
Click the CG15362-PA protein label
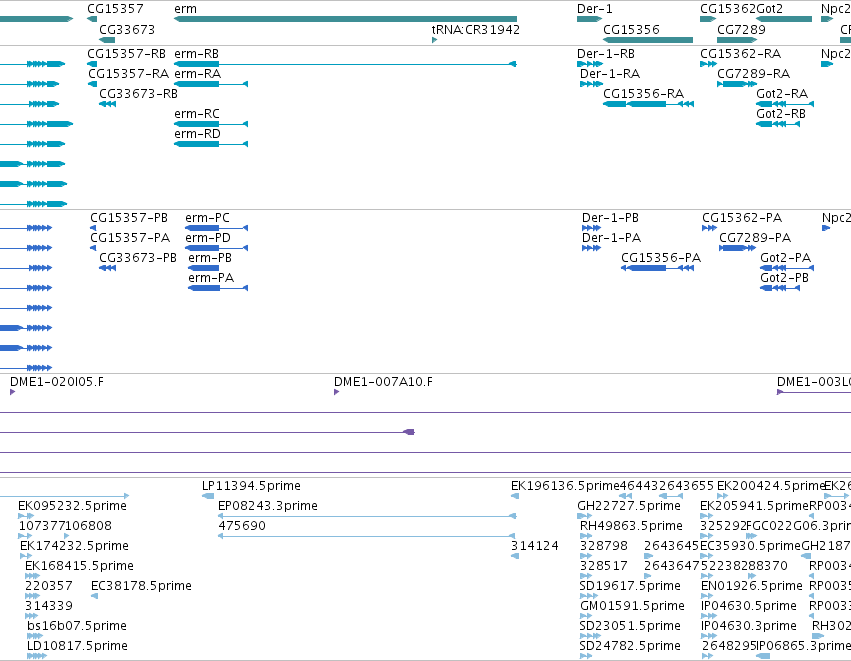click(742, 218)
